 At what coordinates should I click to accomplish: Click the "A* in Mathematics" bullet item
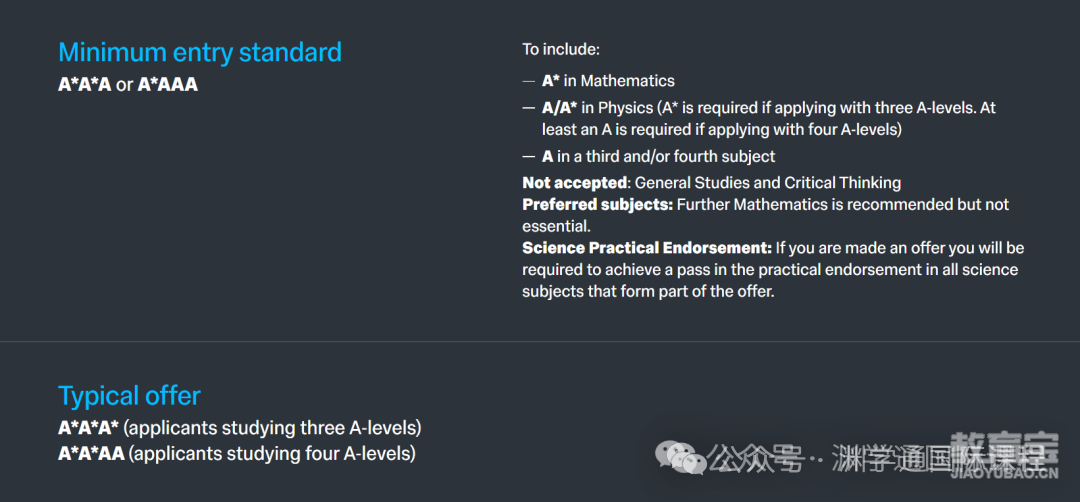pyautogui.click(x=608, y=81)
